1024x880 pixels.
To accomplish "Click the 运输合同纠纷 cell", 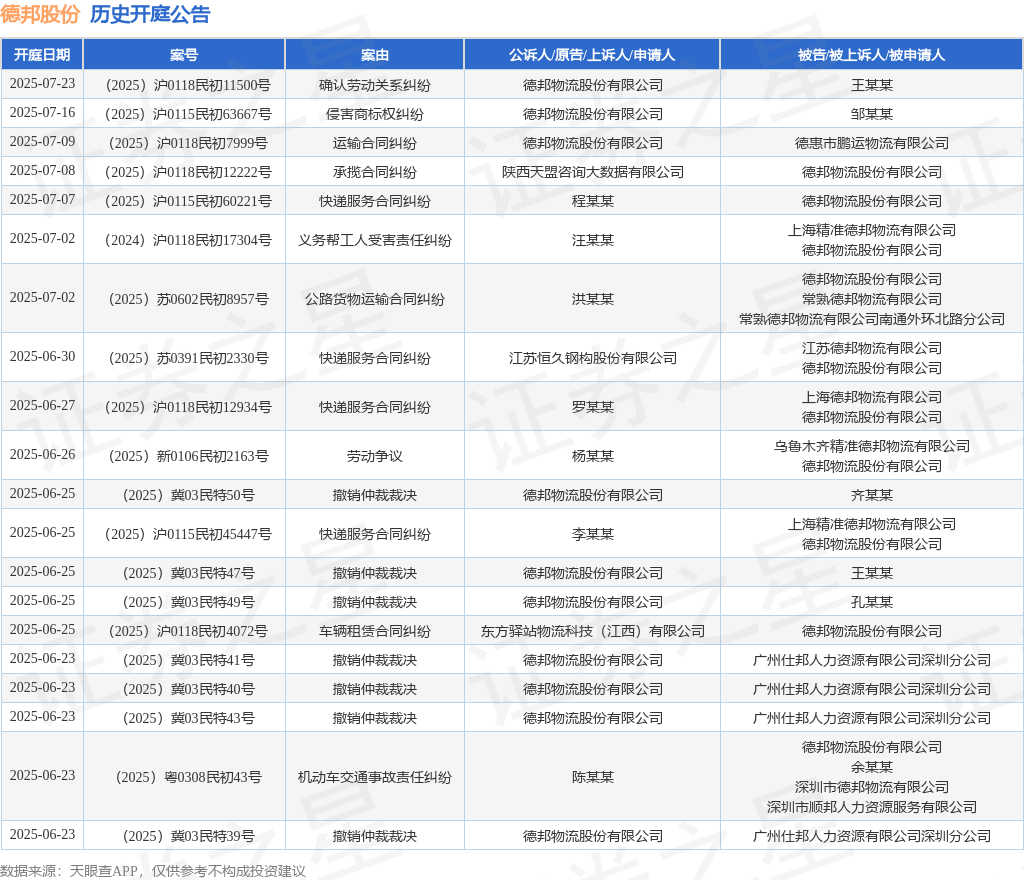I will click(x=375, y=144).
